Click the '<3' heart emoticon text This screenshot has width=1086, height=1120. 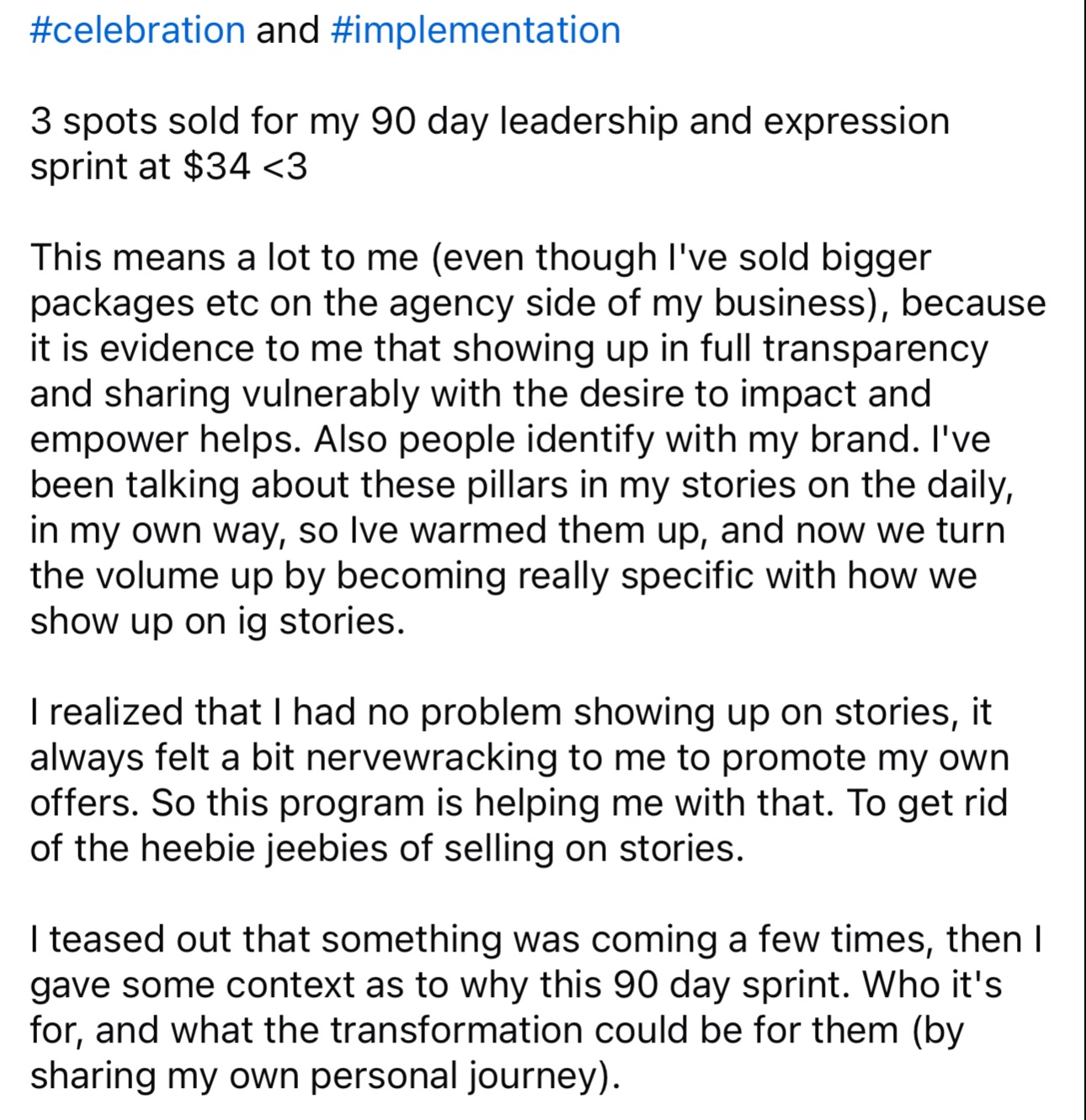pos(286,167)
